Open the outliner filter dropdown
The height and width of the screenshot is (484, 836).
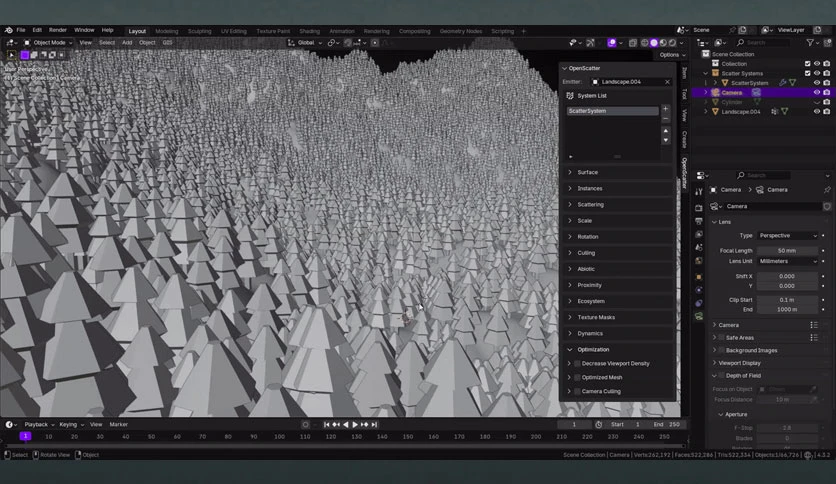point(812,43)
